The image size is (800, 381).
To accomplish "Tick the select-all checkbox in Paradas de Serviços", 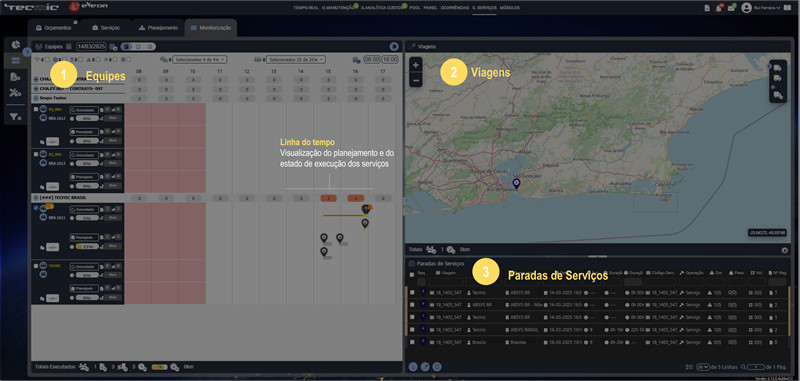I will (412, 274).
